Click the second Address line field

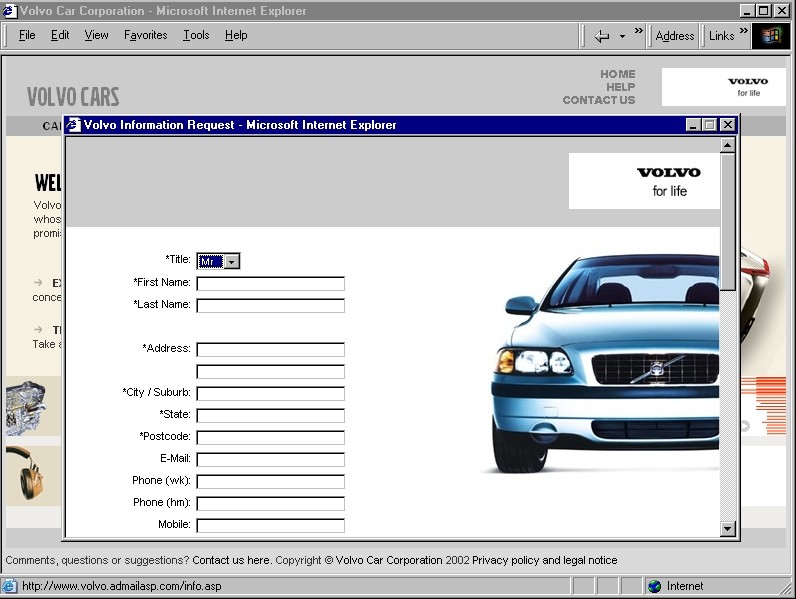click(x=271, y=372)
